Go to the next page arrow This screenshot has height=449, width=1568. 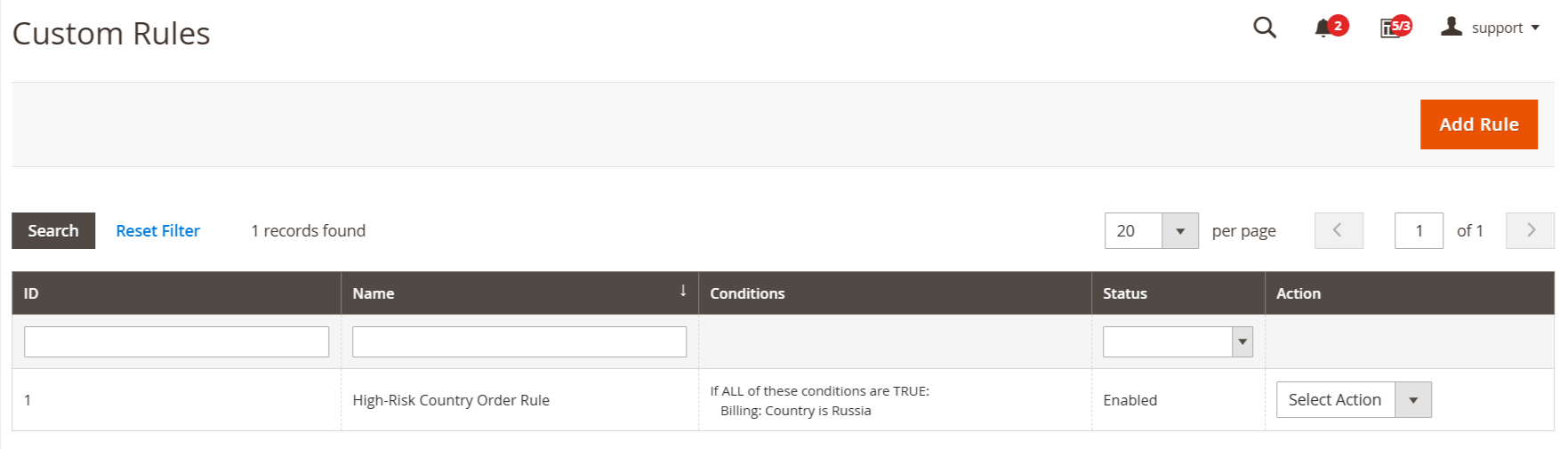[1530, 231]
